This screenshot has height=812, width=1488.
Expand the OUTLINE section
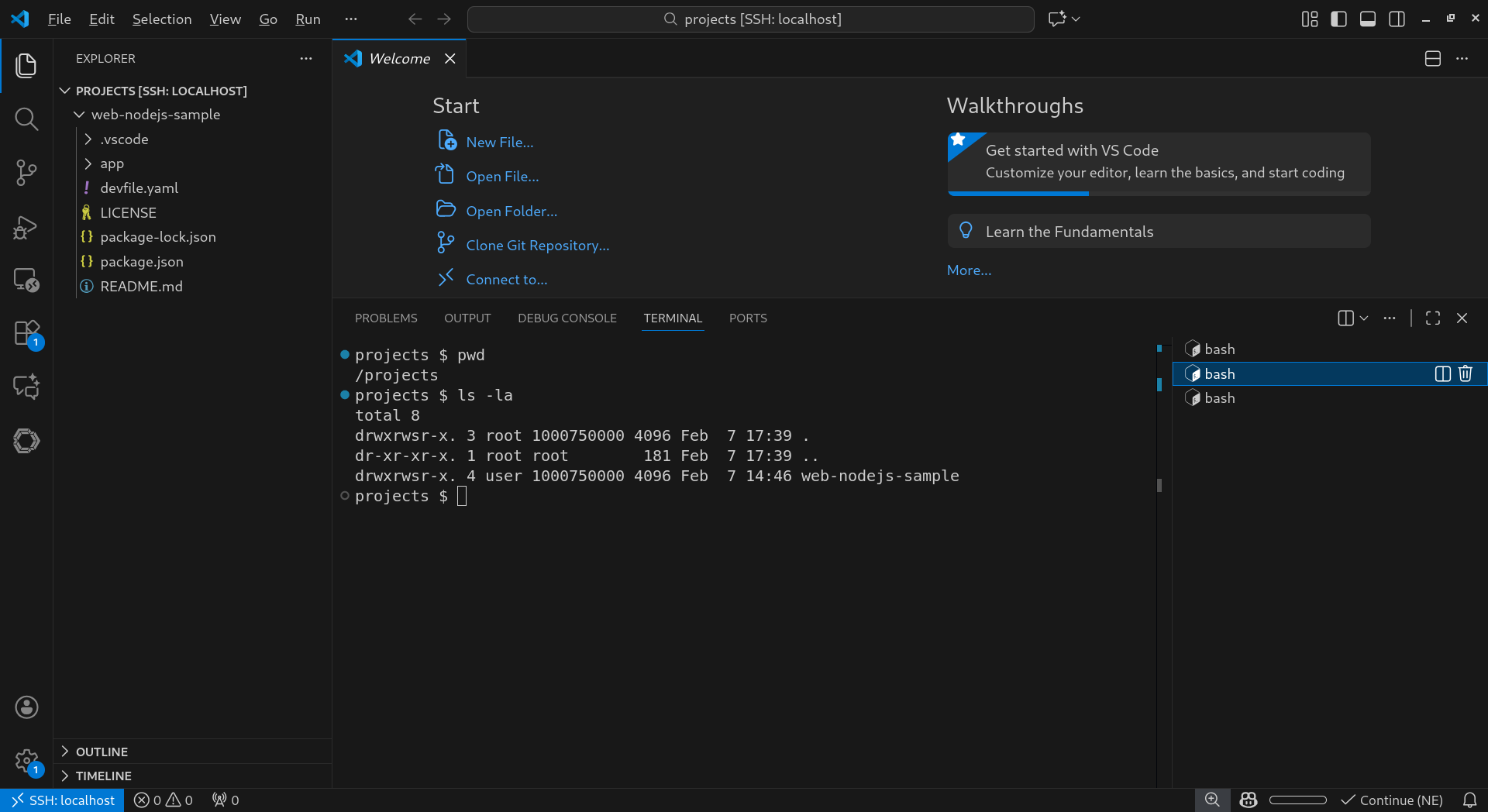(x=102, y=752)
